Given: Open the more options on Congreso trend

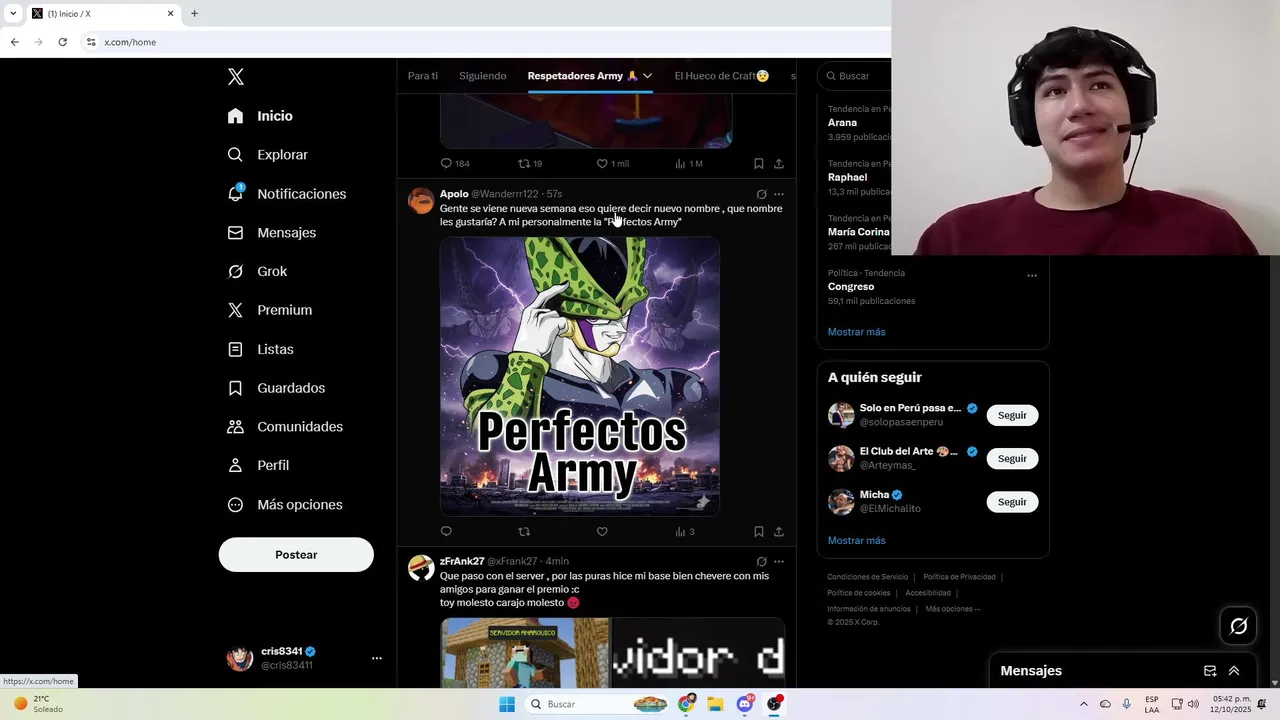Looking at the screenshot, I should [x=1032, y=275].
